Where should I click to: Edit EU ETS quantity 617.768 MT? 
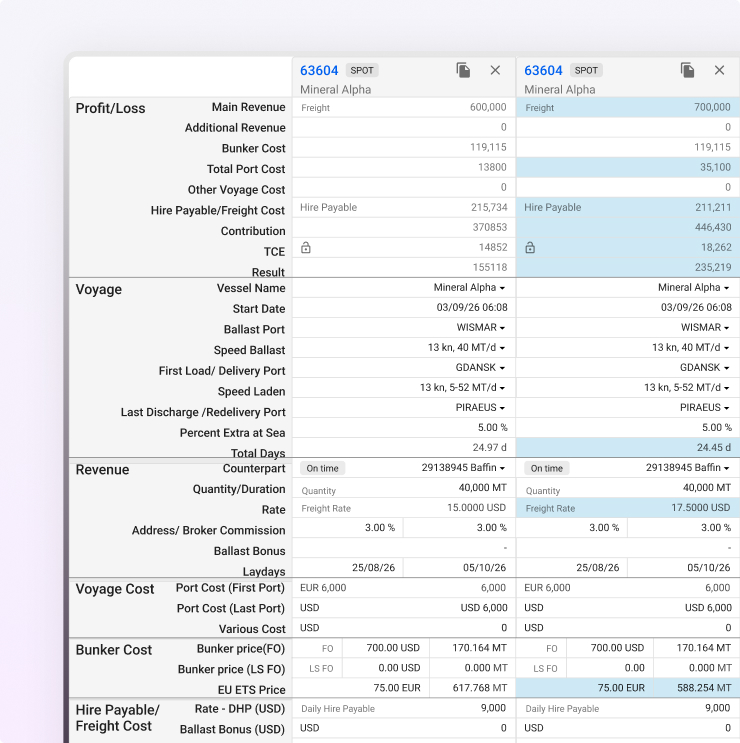pyautogui.click(x=472, y=688)
